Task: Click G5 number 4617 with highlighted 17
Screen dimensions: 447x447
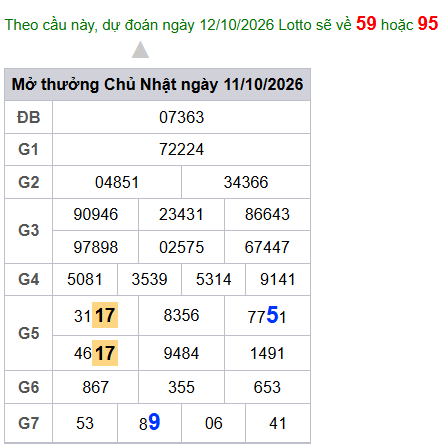Action: (x=96, y=353)
